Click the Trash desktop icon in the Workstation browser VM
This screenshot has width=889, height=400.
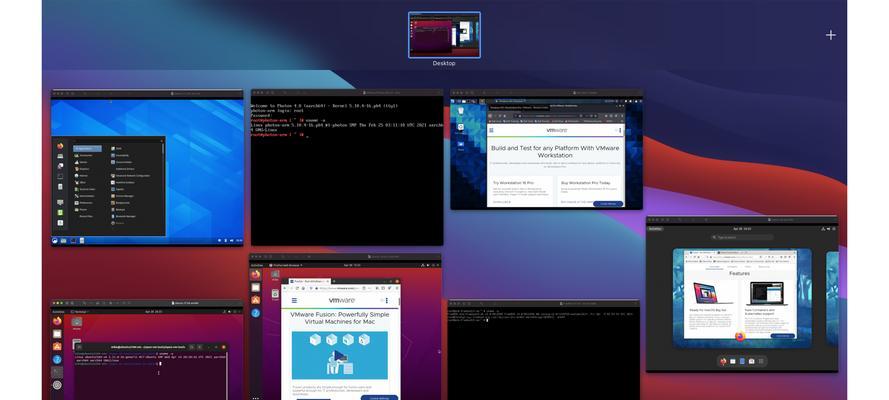[460, 110]
